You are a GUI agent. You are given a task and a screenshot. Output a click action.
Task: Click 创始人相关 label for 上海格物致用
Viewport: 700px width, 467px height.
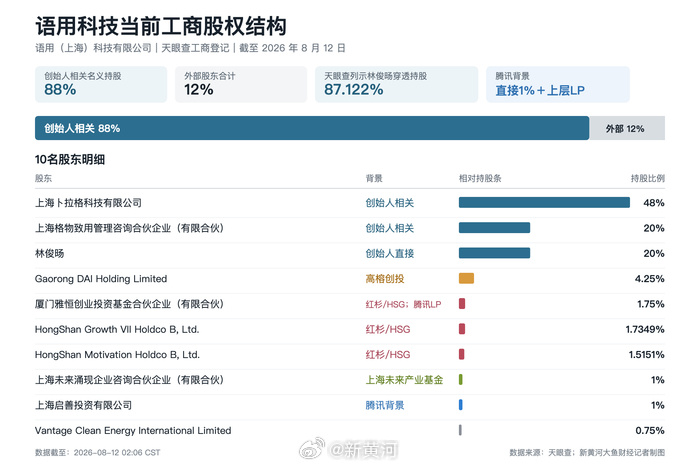point(390,228)
